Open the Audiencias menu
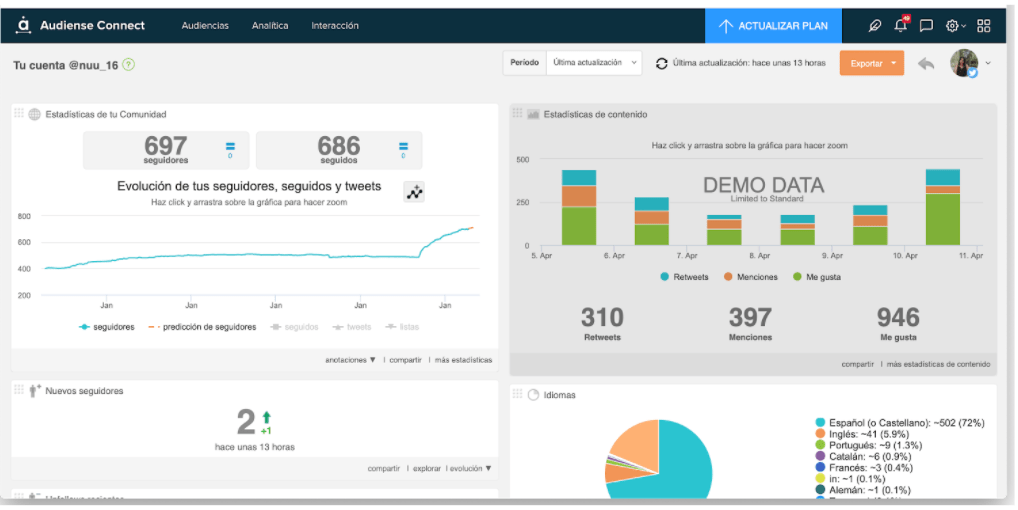1018x510 pixels. [205, 26]
